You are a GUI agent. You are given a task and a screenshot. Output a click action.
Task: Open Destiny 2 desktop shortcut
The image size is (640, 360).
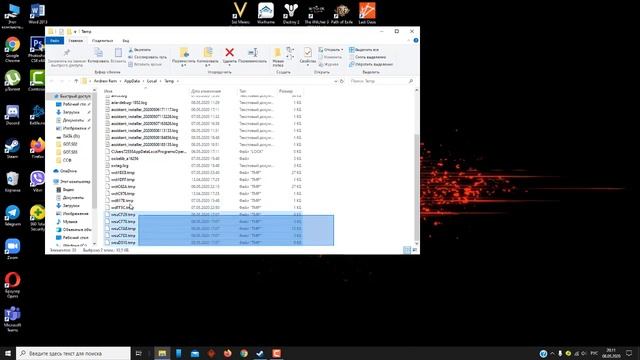pos(291,13)
